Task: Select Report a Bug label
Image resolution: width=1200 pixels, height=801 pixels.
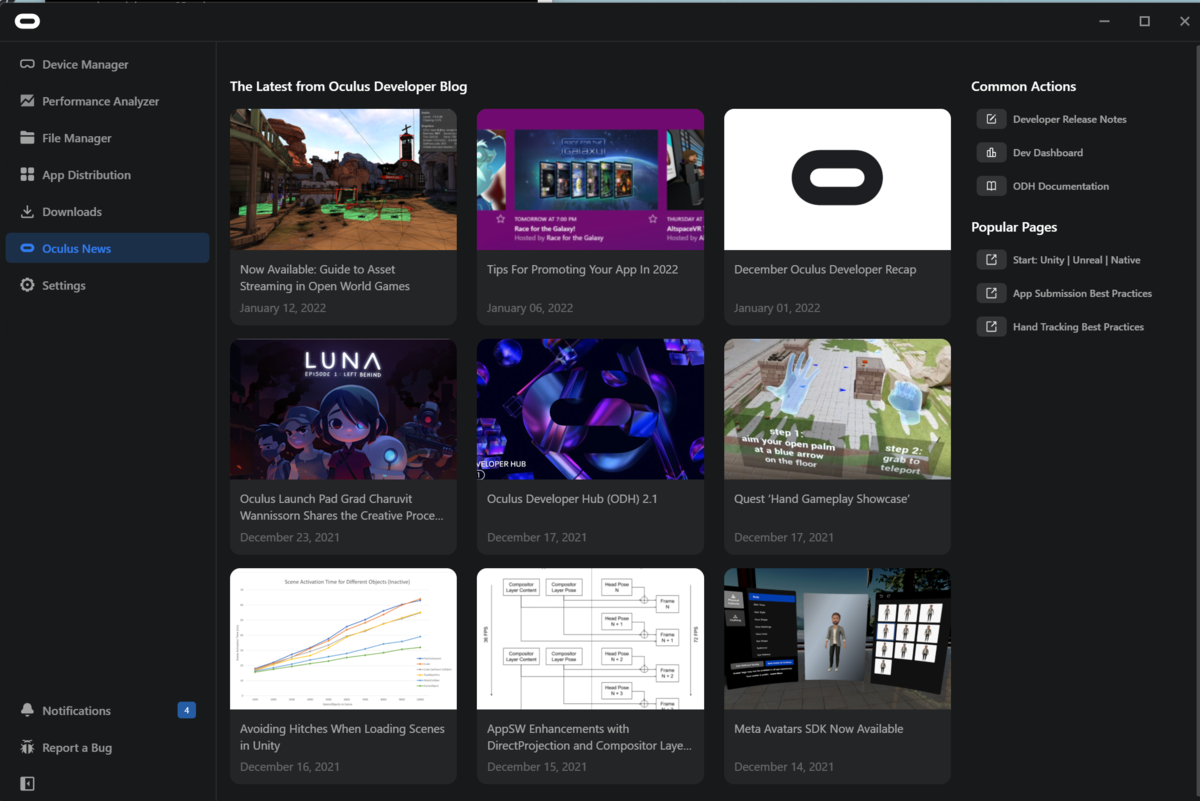Action: [77, 747]
